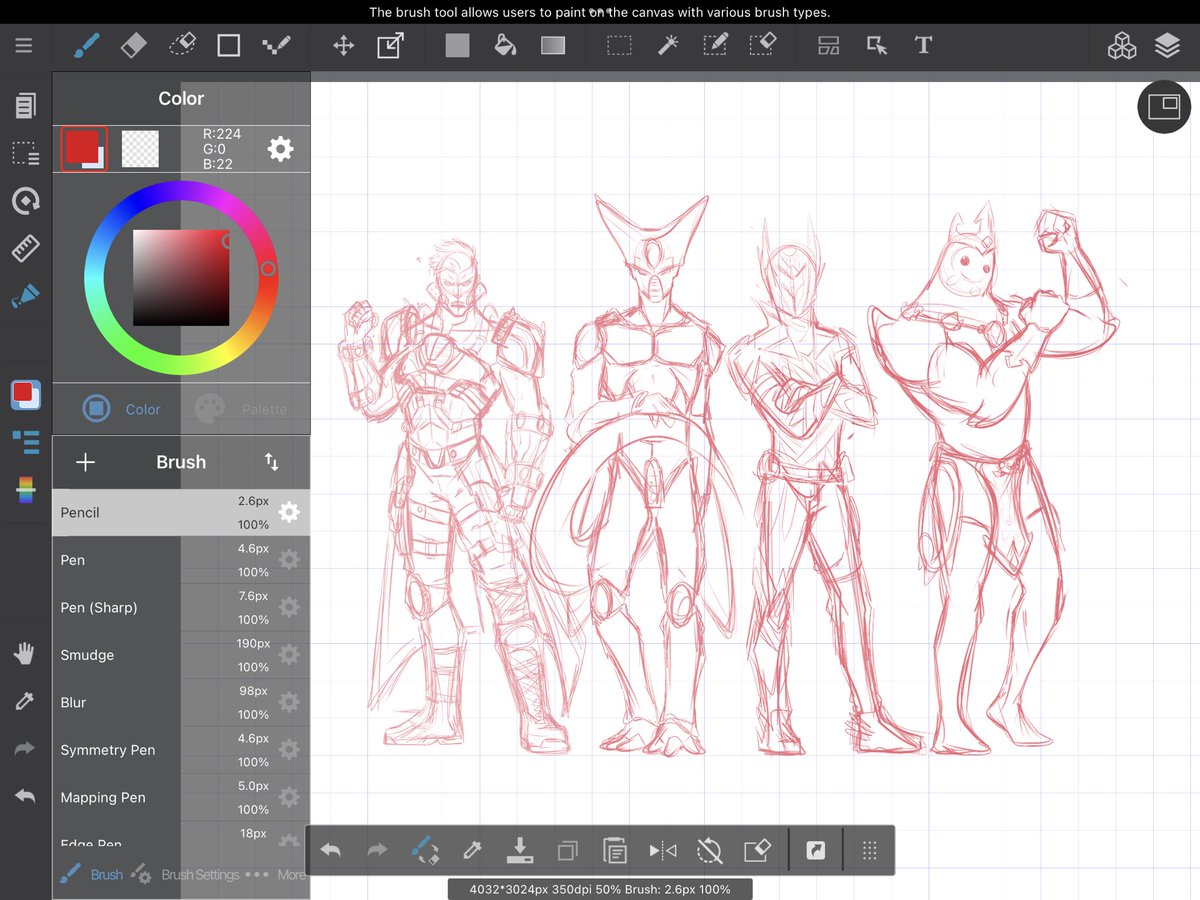Image resolution: width=1200 pixels, height=900 pixels.
Task: Open the rainbow color palette sidebar icon
Action: [x=25, y=490]
